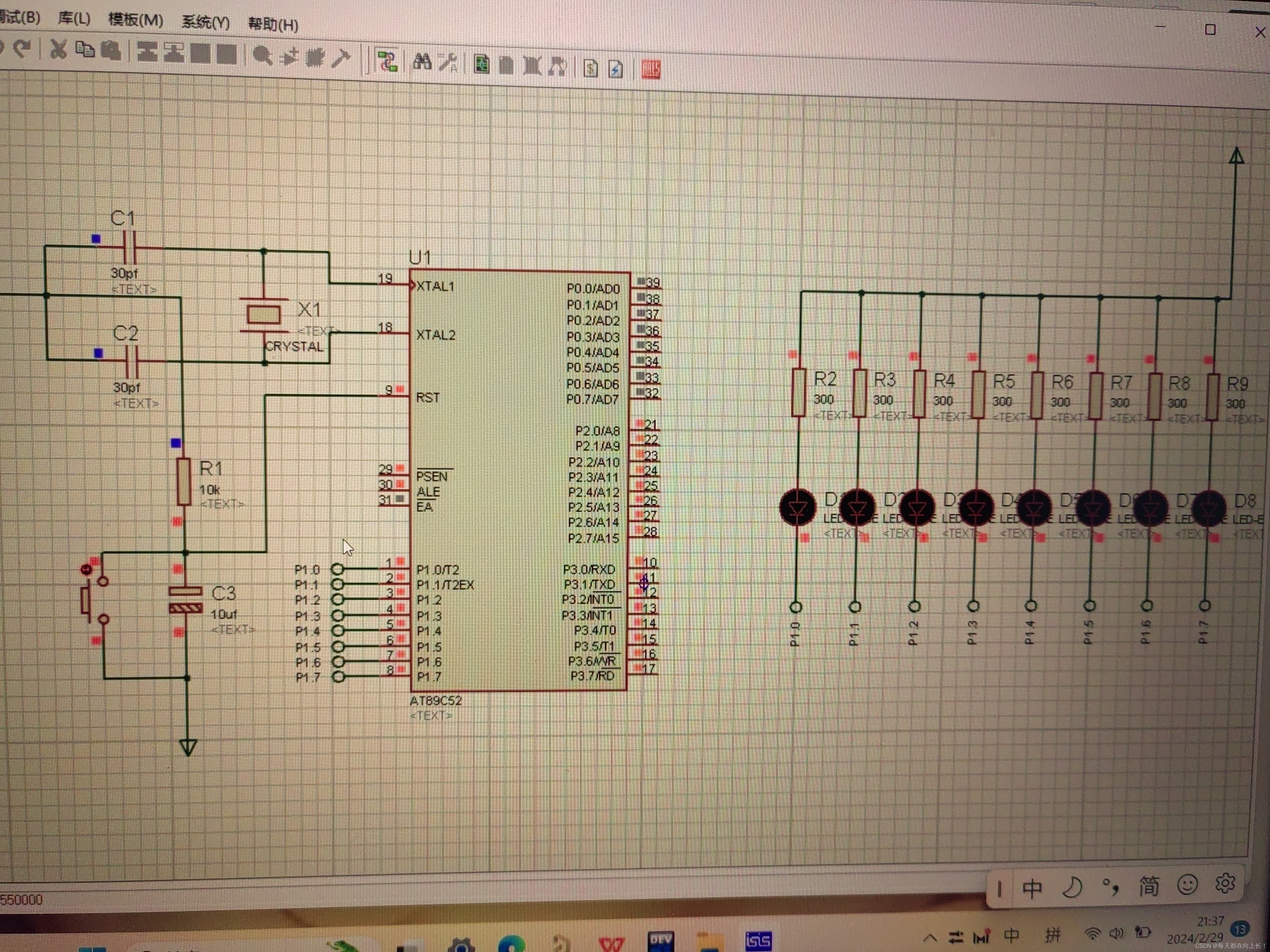The image size is (1270, 952).
Task: Click the Copy toolbar icon
Action: (85, 50)
